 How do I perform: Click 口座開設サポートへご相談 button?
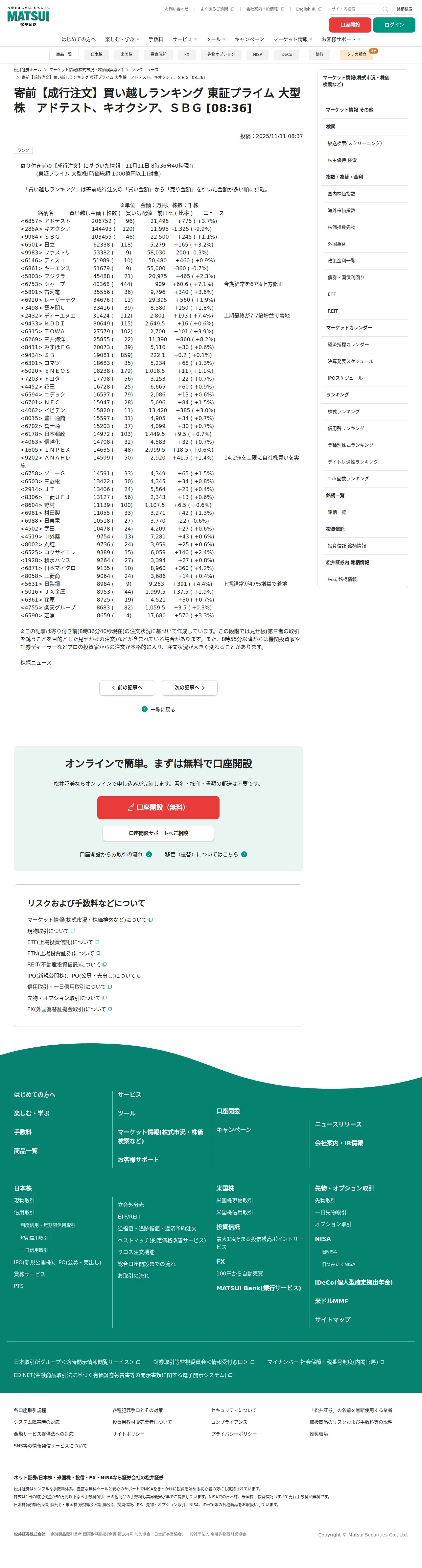click(158, 833)
